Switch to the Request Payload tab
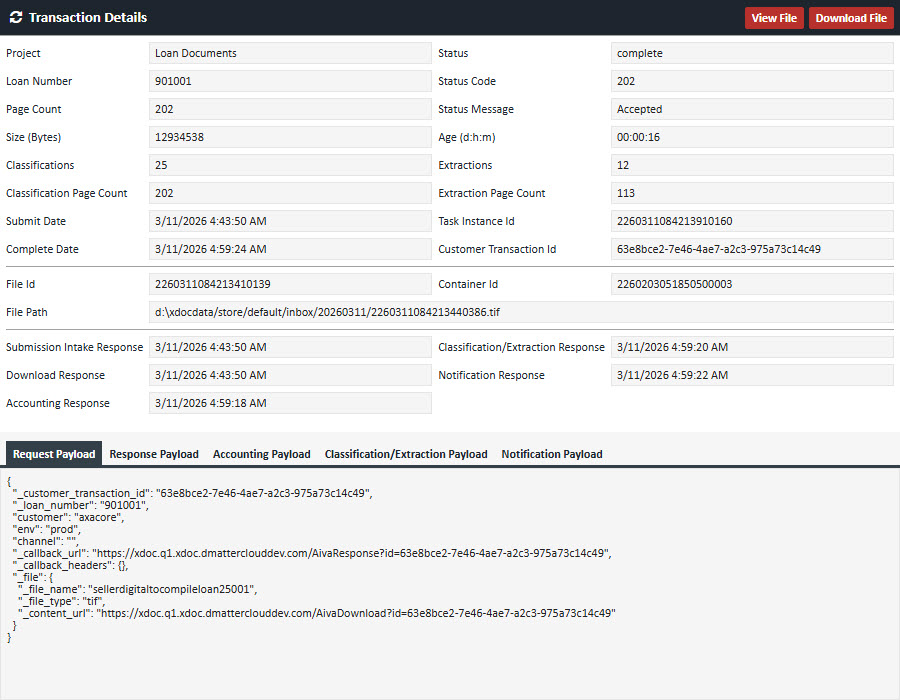 click(55, 454)
